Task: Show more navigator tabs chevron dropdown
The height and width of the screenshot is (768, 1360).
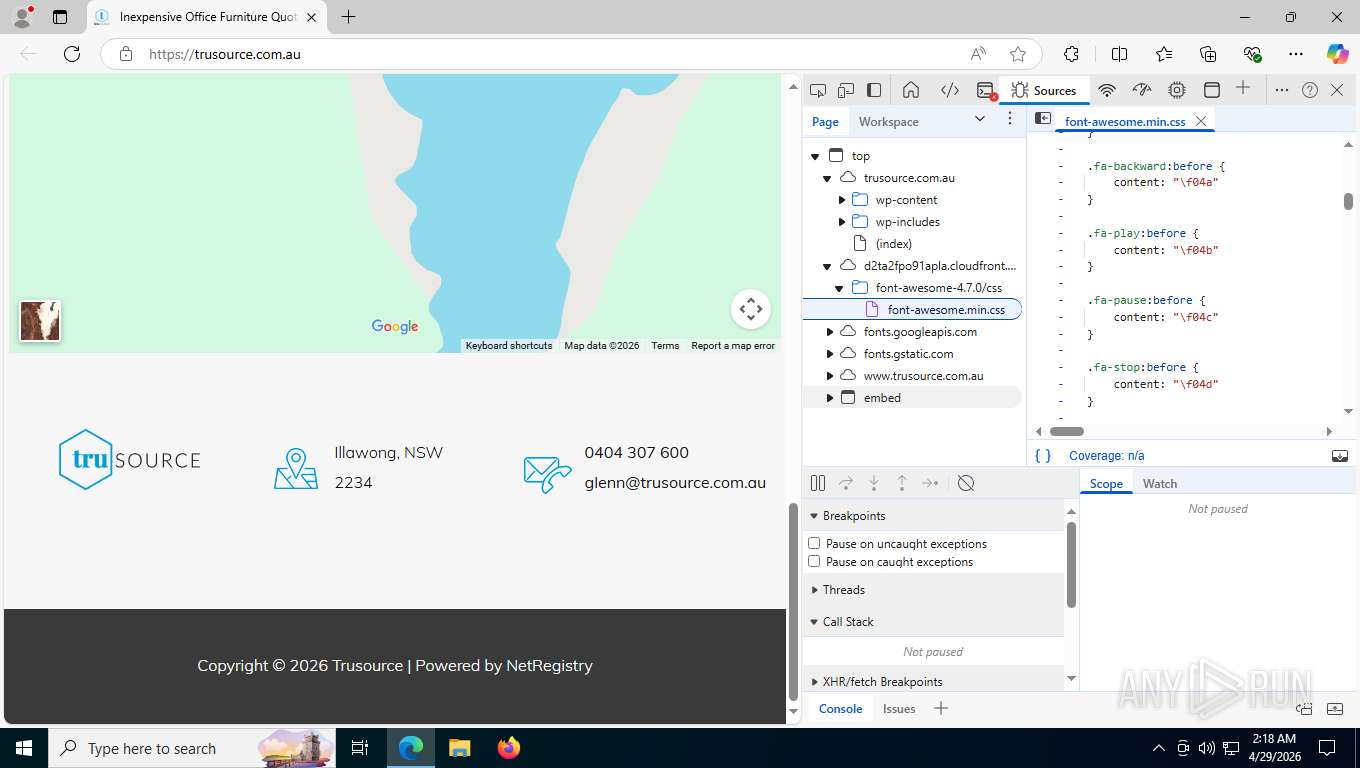Action: tap(980, 119)
